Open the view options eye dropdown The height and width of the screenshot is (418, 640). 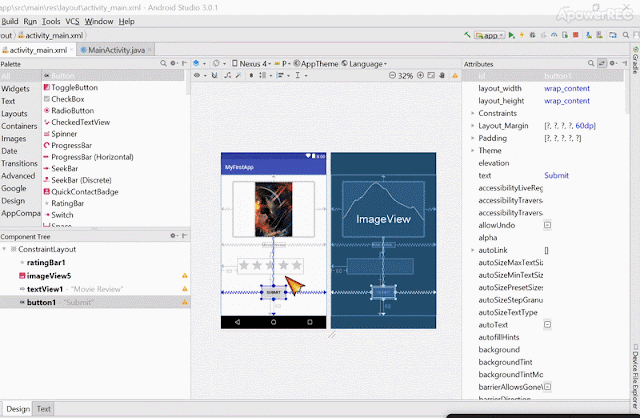tap(200, 76)
